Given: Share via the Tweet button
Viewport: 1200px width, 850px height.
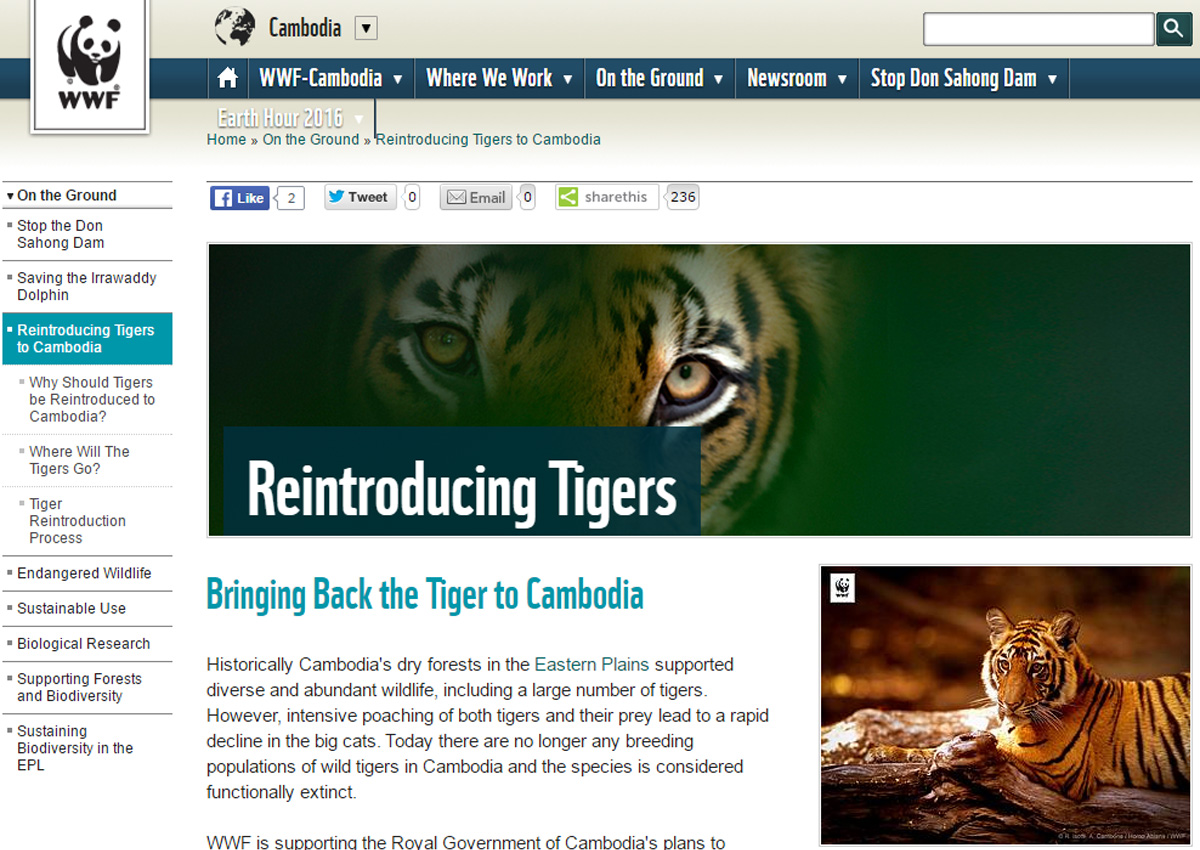Looking at the screenshot, I should pos(359,197).
